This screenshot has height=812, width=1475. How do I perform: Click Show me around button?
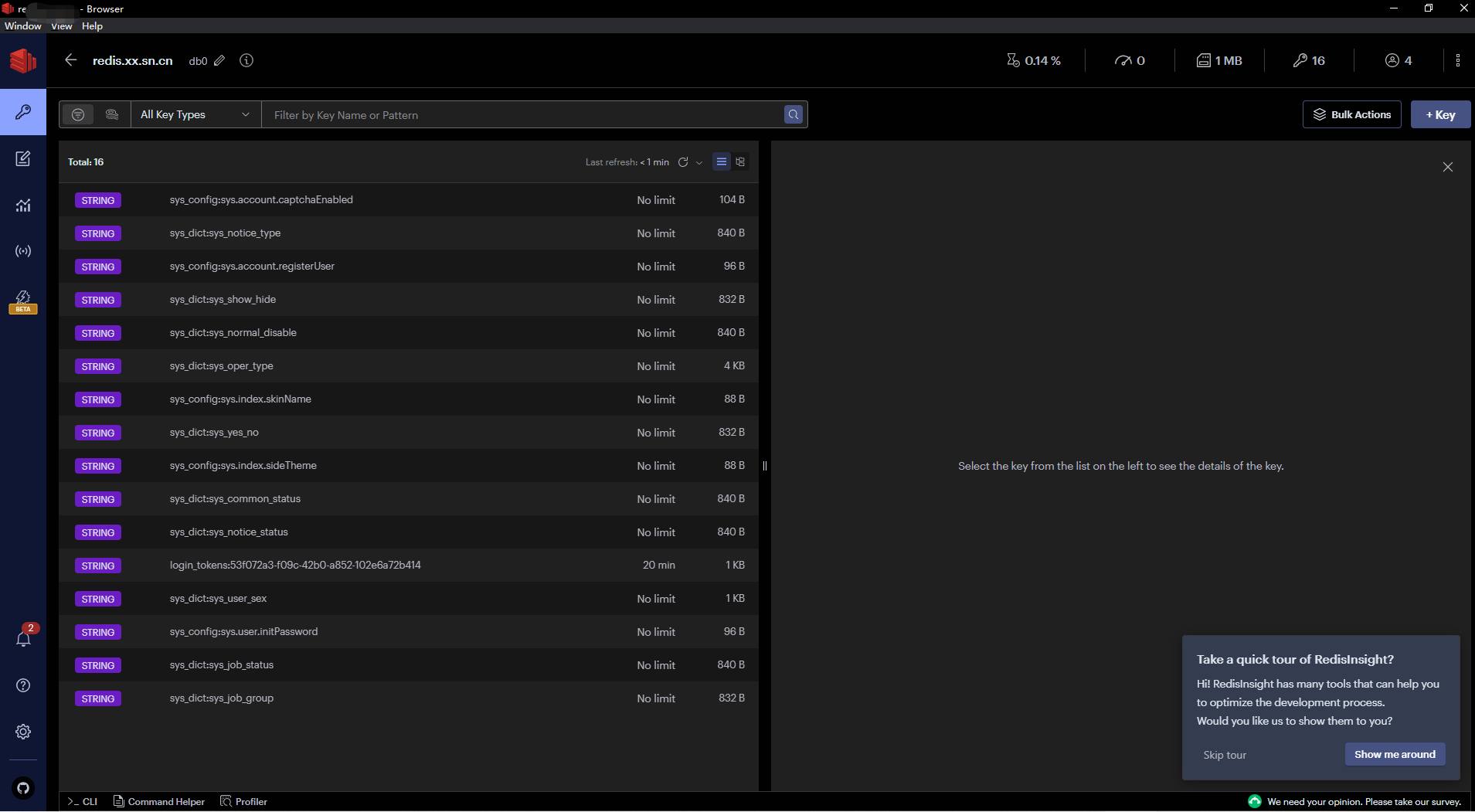1395,754
